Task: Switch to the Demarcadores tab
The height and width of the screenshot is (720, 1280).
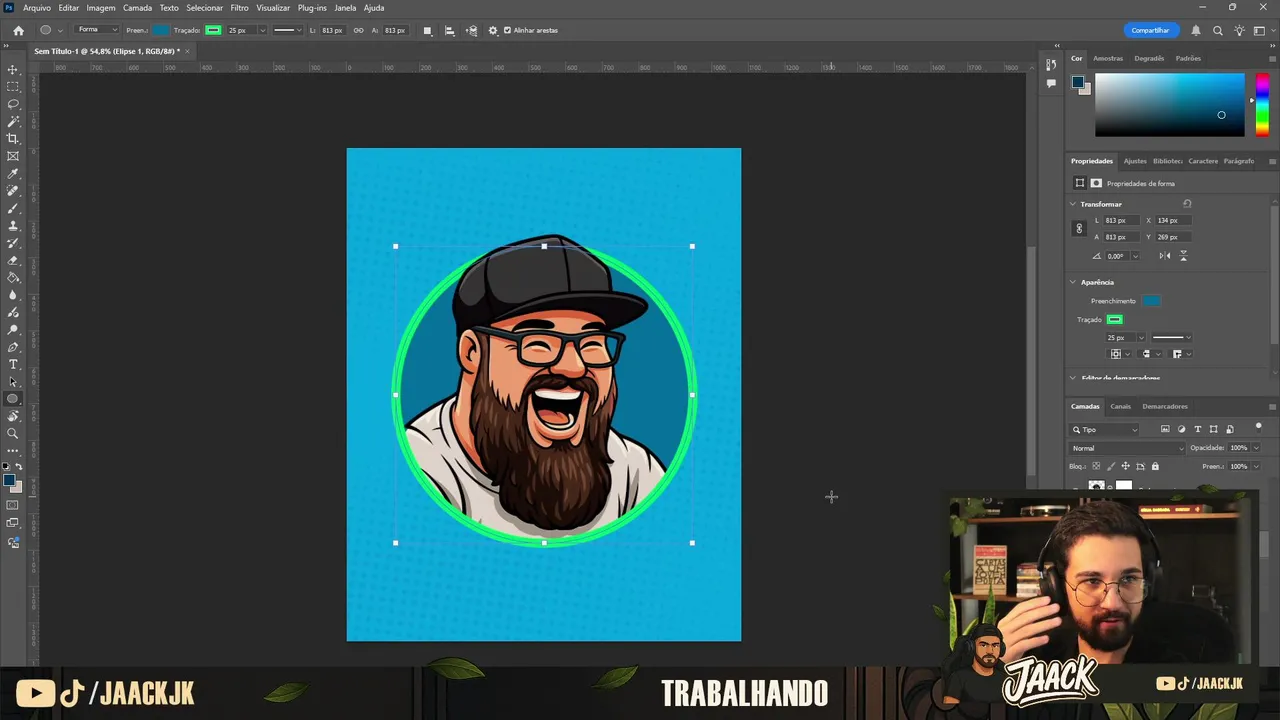Action: point(1165,406)
